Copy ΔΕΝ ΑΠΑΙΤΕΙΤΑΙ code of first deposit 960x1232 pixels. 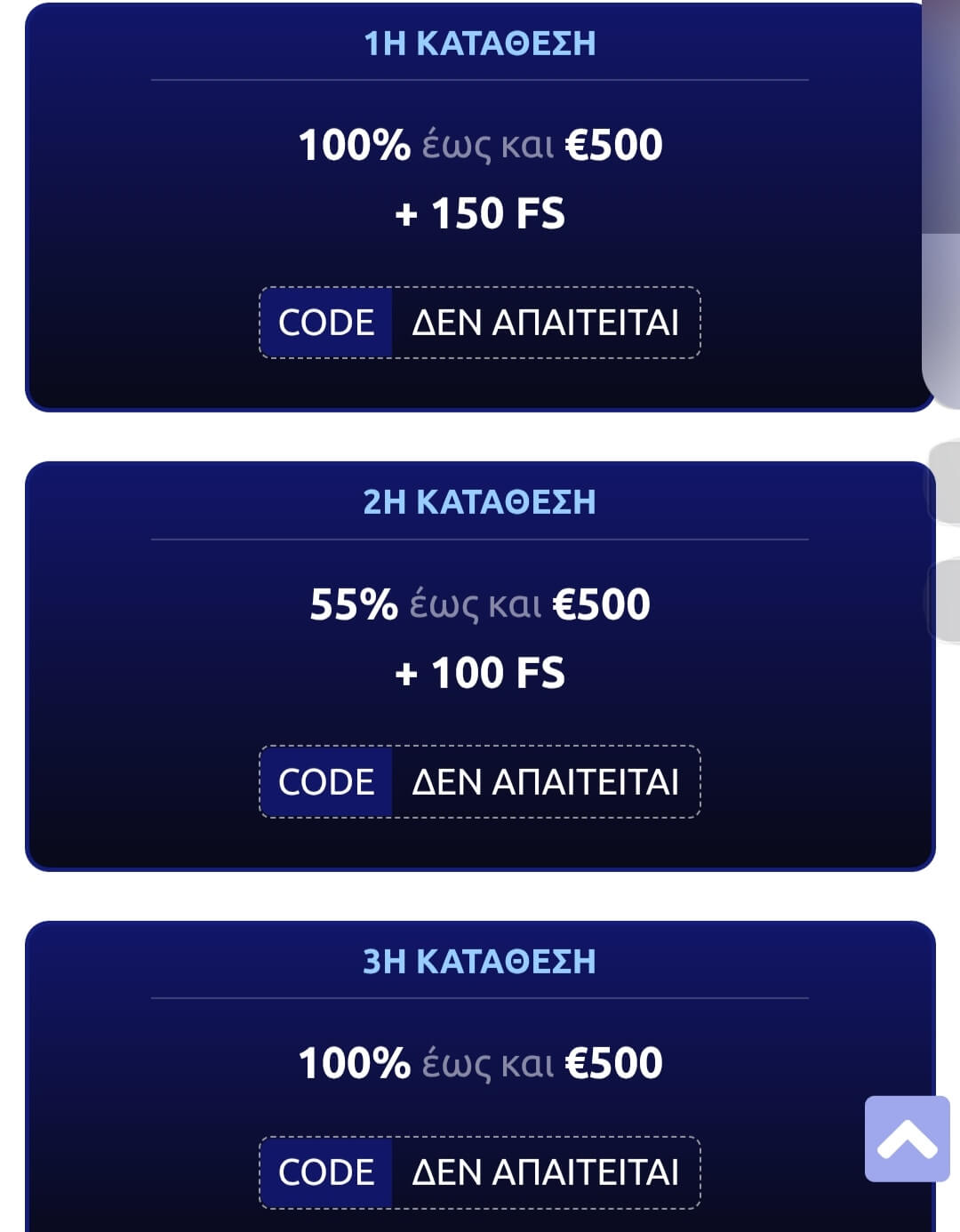[546, 323]
